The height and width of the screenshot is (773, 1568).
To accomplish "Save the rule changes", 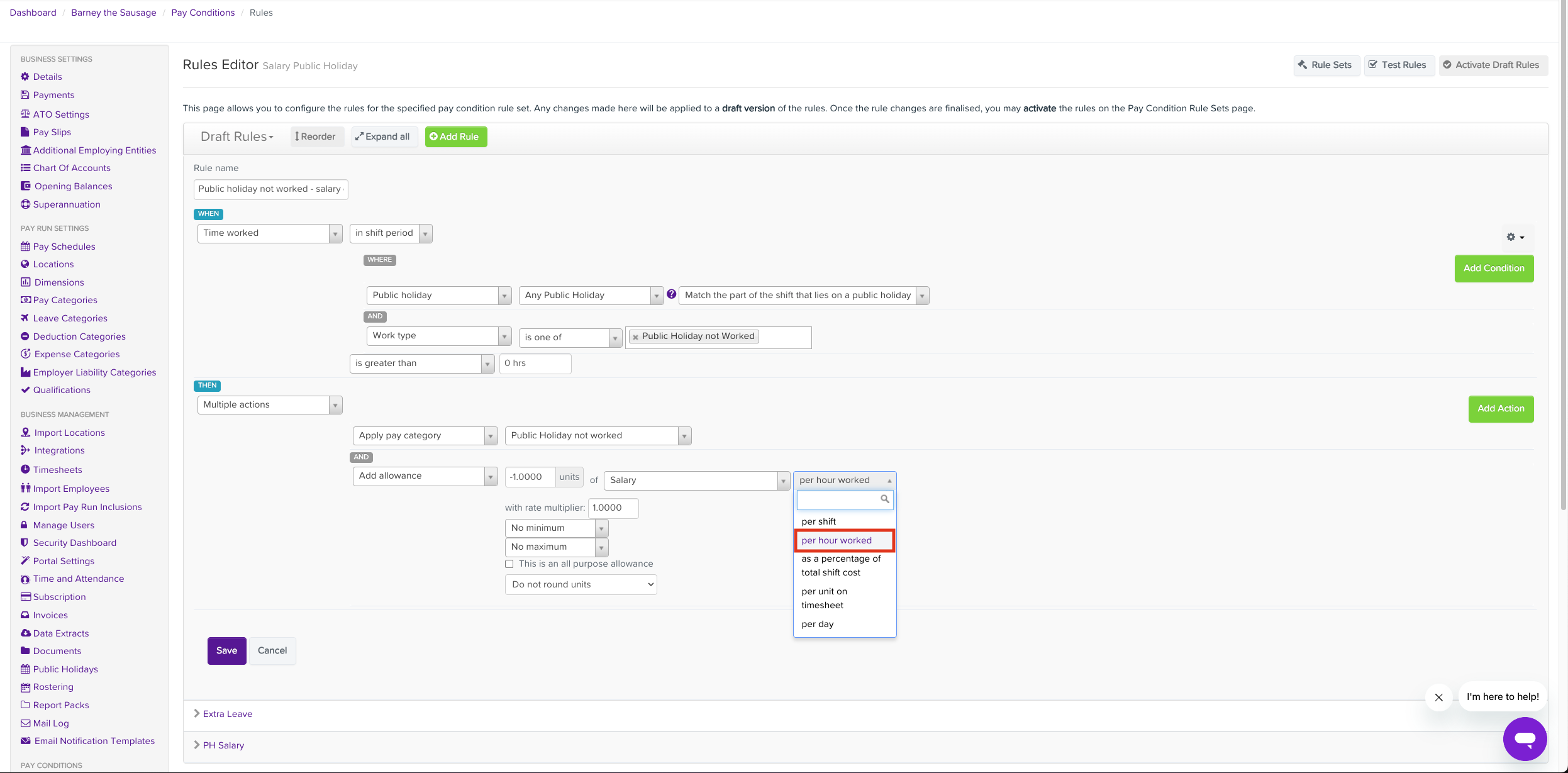I will coord(226,651).
